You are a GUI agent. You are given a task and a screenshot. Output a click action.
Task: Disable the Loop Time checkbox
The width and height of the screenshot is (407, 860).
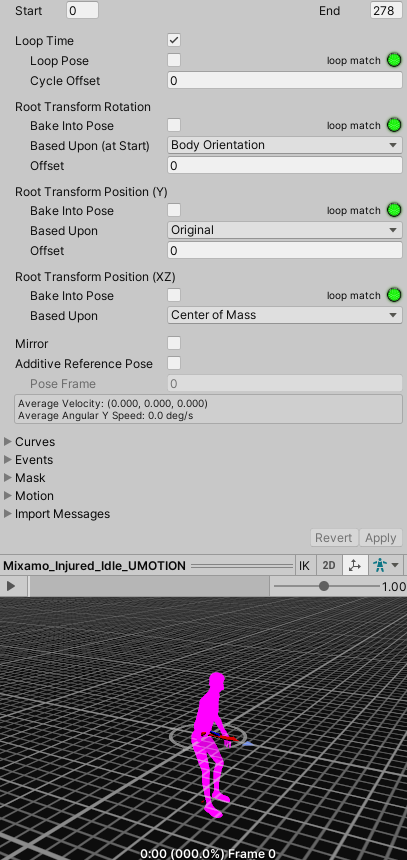click(x=174, y=40)
